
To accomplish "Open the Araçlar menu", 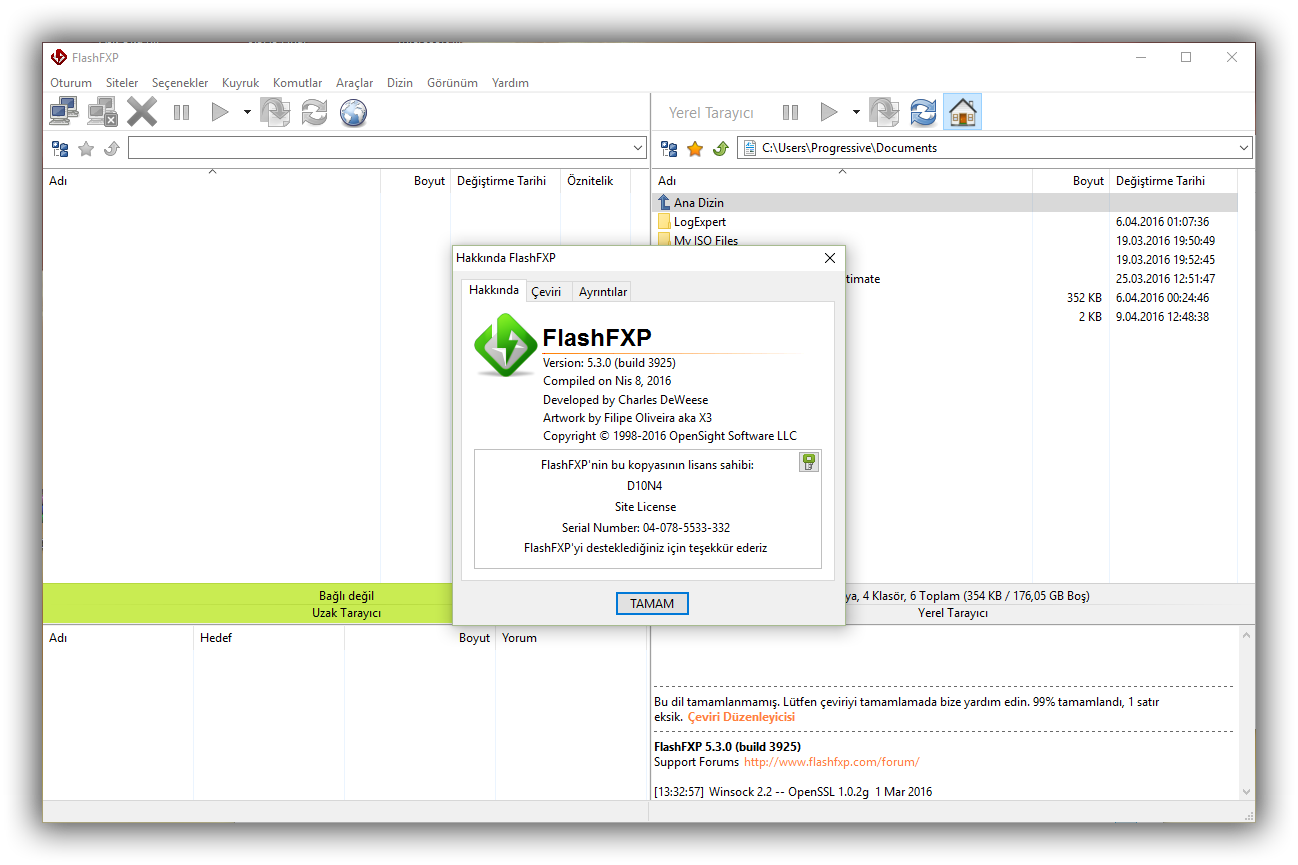I will click(354, 83).
